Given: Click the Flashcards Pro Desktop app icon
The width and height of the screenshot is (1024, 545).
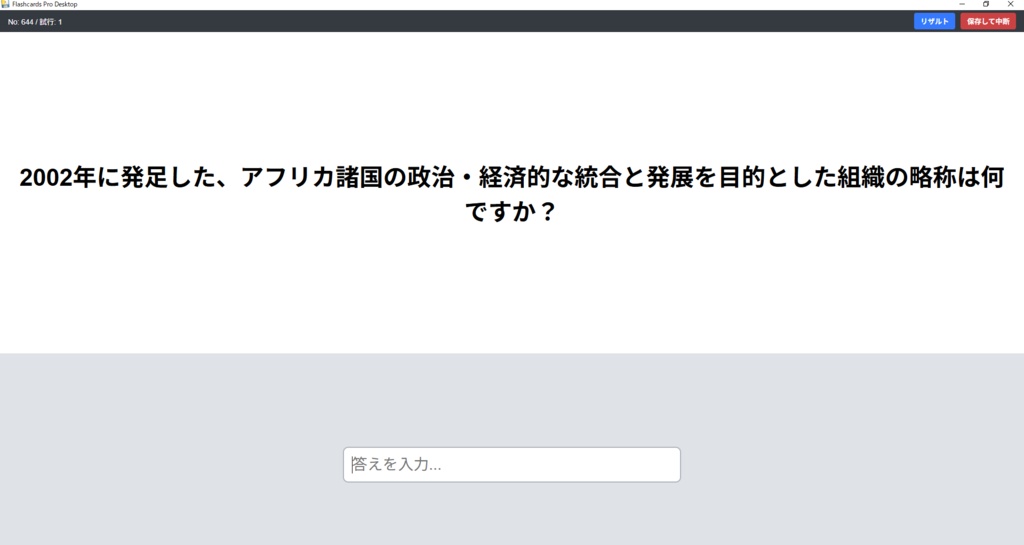Looking at the screenshot, I should pos(5,4).
